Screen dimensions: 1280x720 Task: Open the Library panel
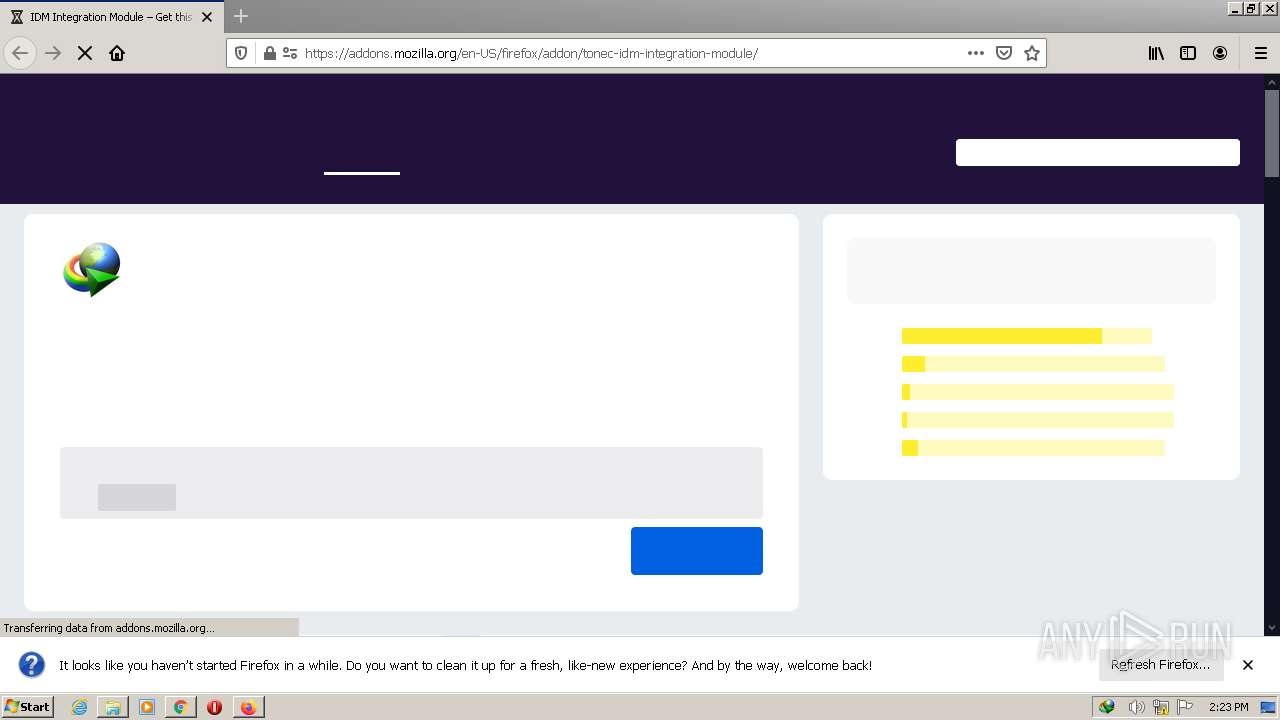pyautogui.click(x=1156, y=53)
